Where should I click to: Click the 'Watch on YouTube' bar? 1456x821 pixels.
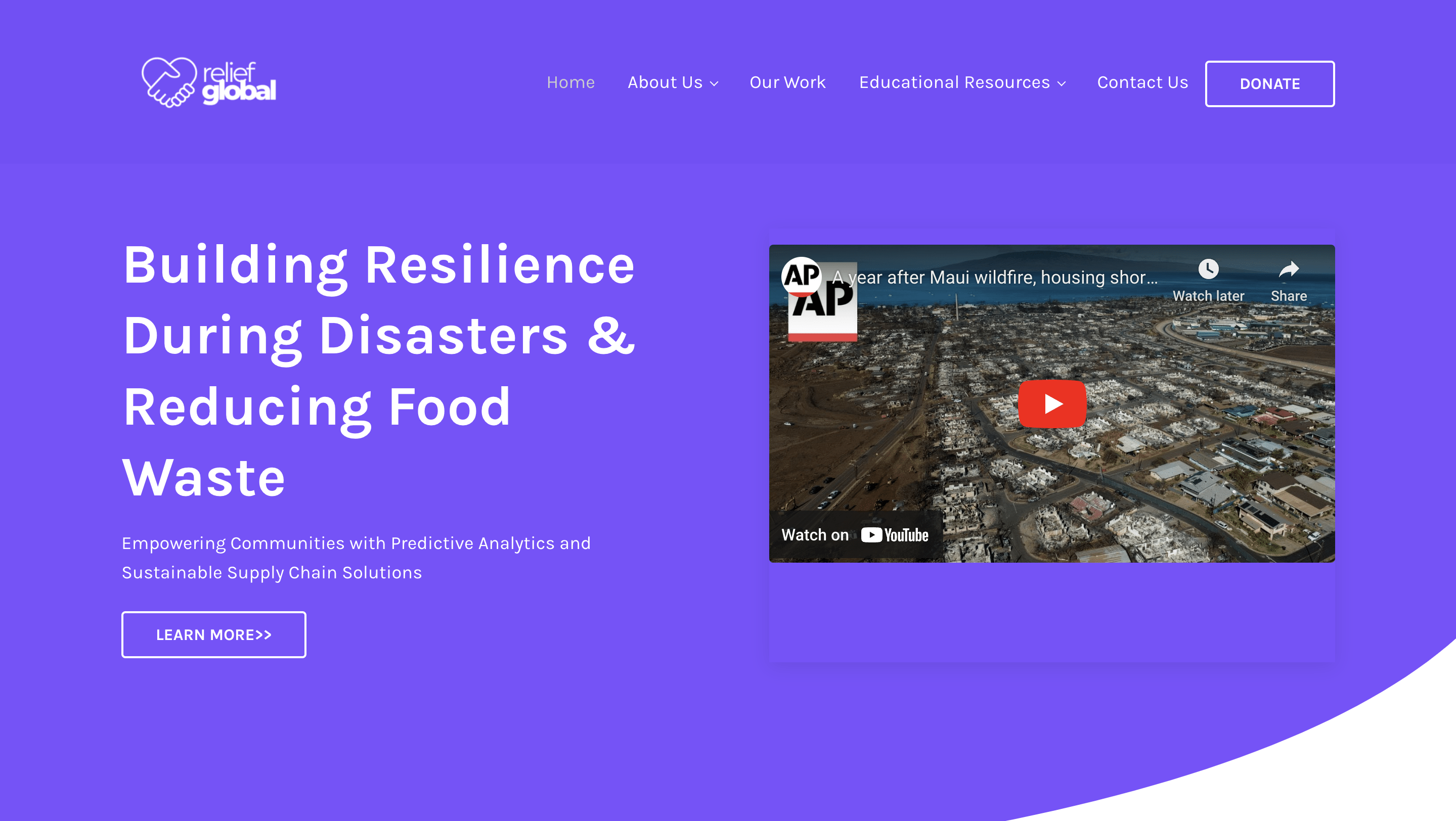click(x=855, y=535)
